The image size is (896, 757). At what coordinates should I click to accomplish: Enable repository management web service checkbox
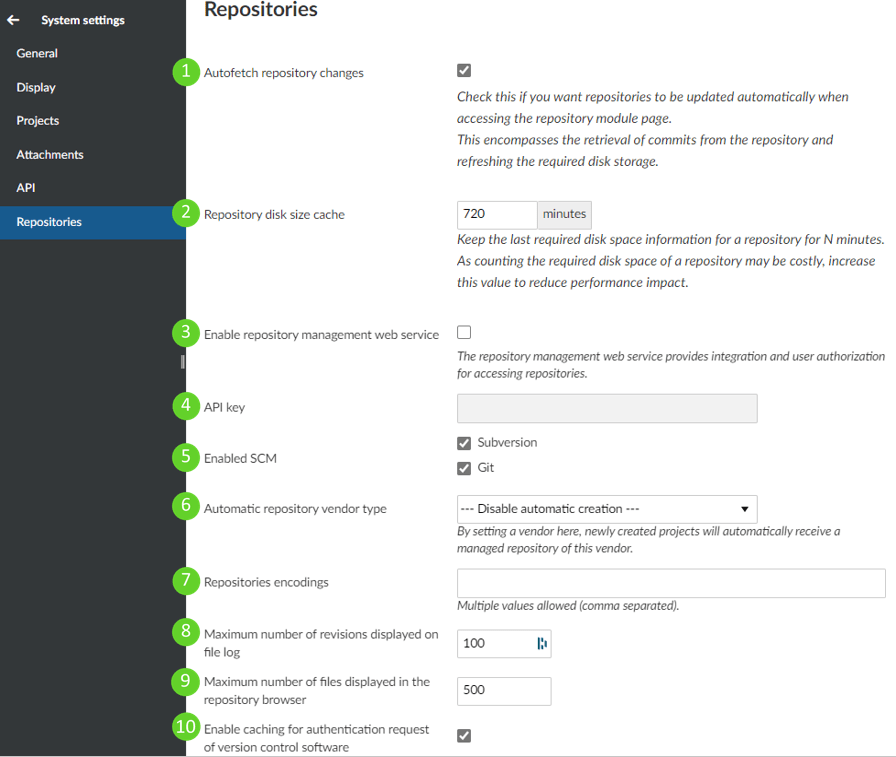[x=464, y=333]
